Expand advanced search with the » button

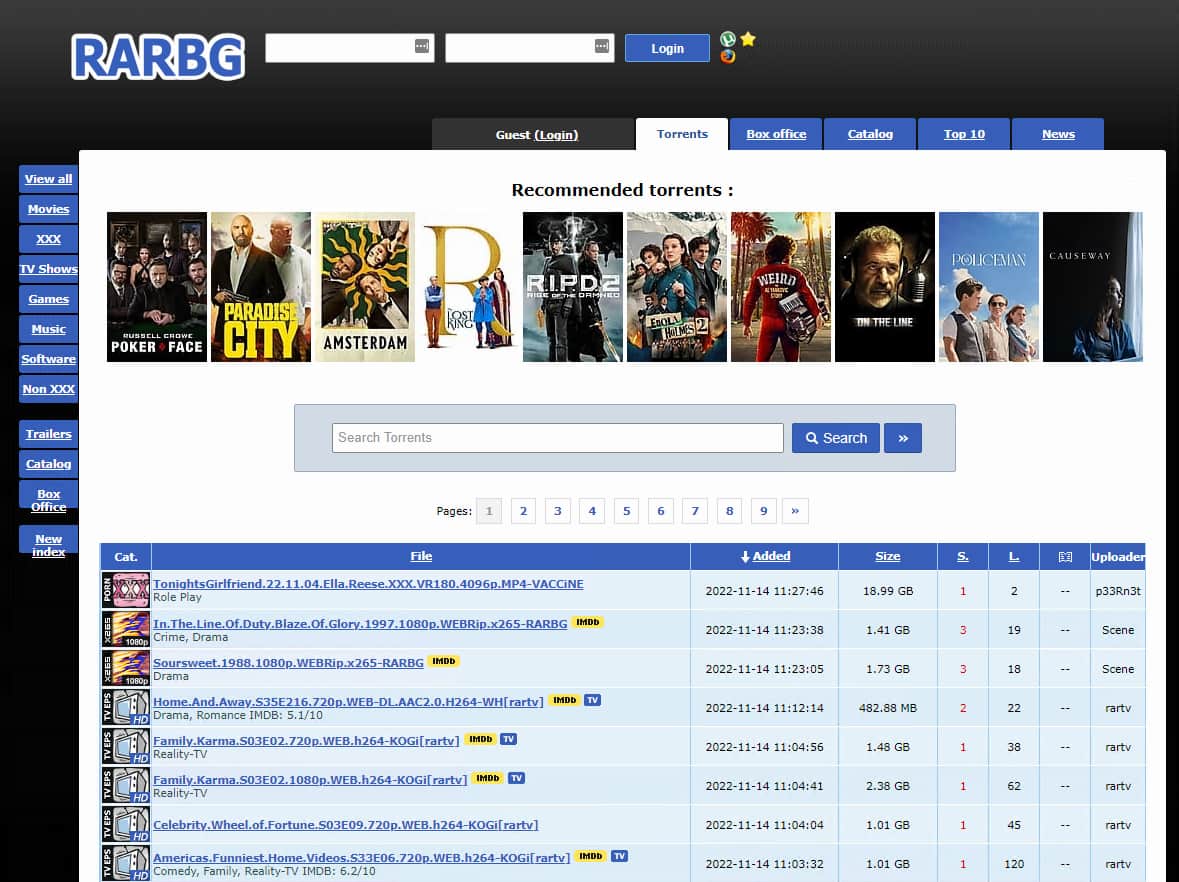coord(903,438)
